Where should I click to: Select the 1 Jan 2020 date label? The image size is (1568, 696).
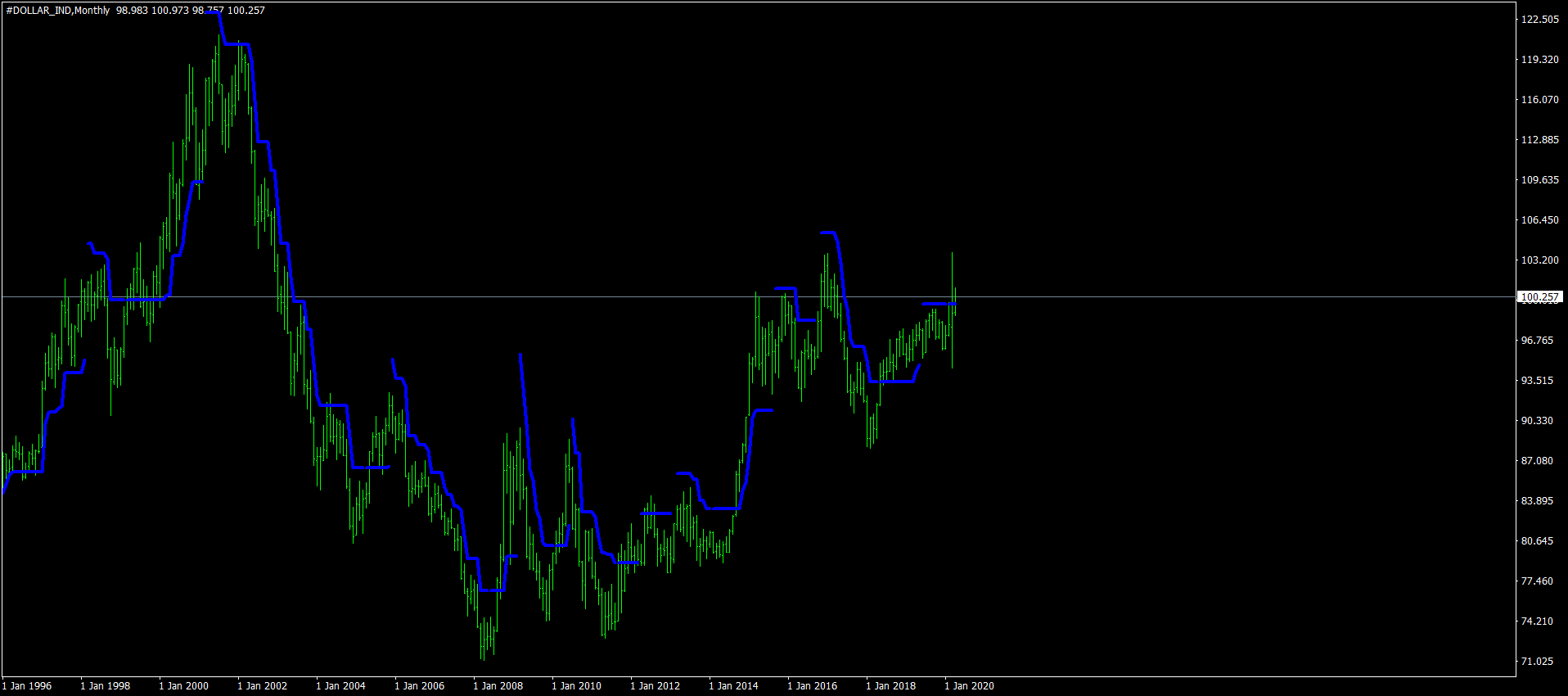point(969,686)
